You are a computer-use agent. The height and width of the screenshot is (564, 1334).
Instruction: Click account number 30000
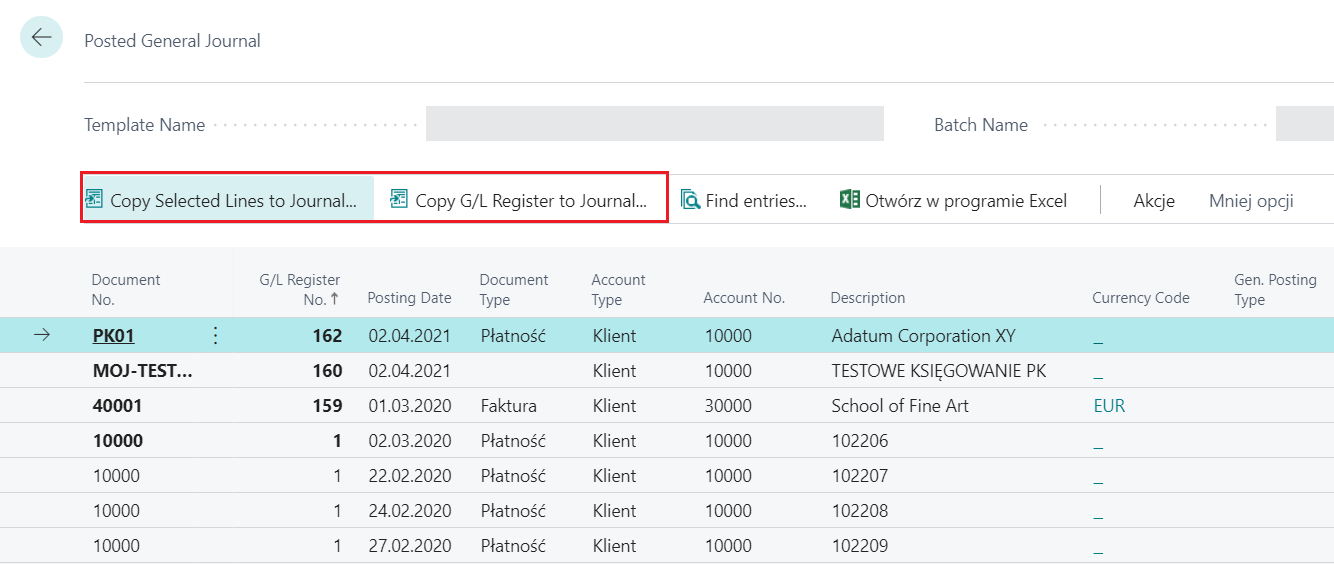point(728,406)
